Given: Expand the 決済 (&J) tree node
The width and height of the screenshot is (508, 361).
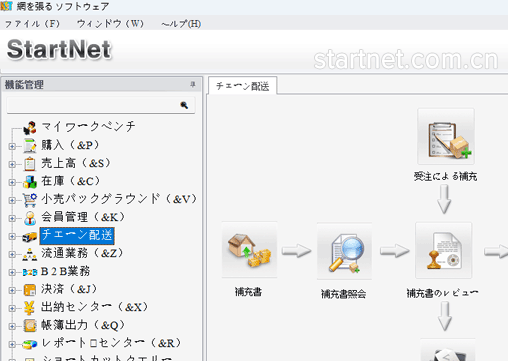Looking at the screenshot, I should point(12,290).
